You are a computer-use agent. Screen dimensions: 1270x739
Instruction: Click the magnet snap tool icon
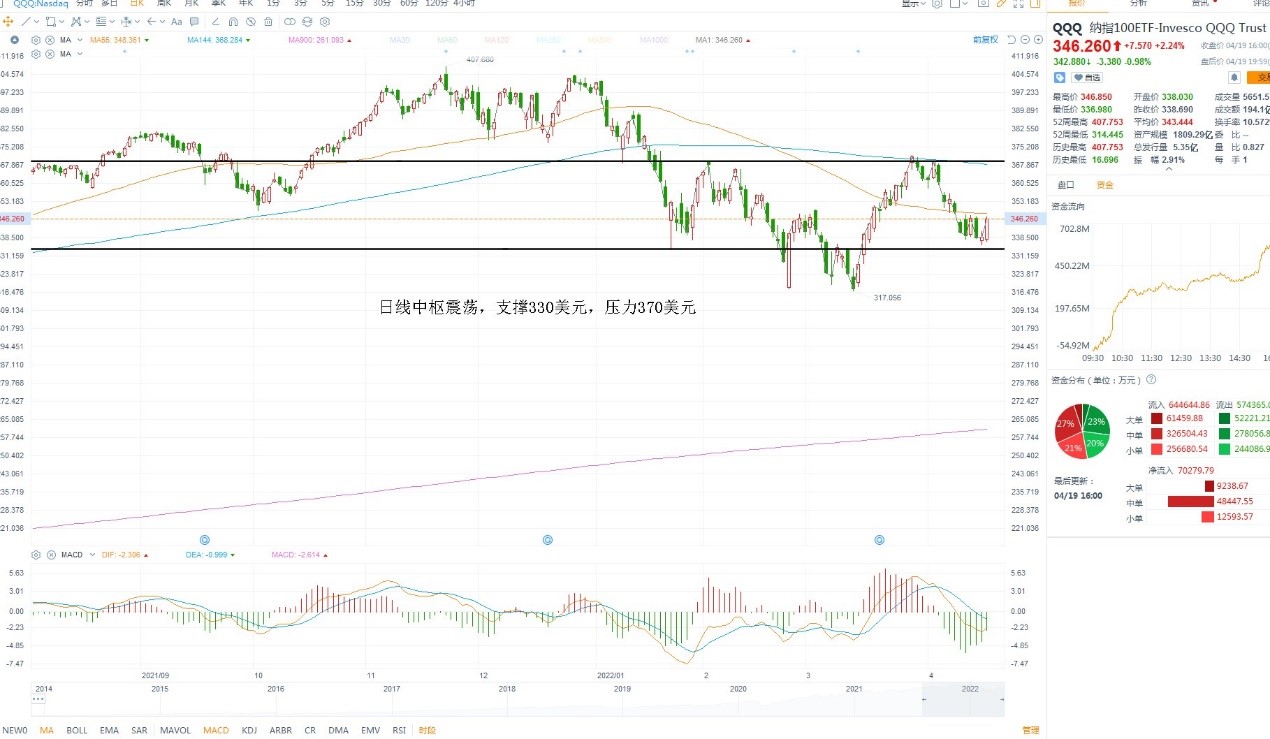233,22
